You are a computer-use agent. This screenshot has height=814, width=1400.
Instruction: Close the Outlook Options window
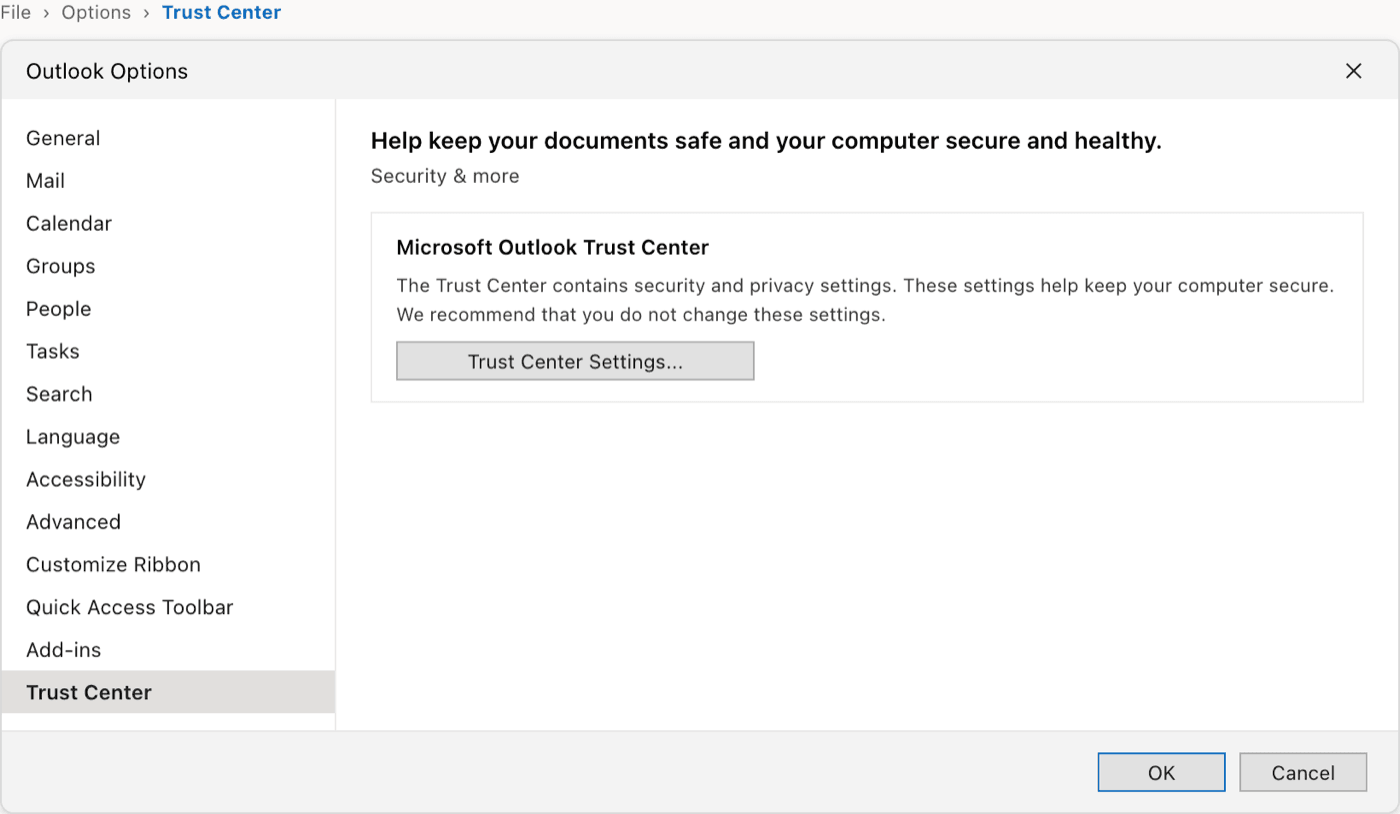pyautogui.click(x=1353, y=71)
